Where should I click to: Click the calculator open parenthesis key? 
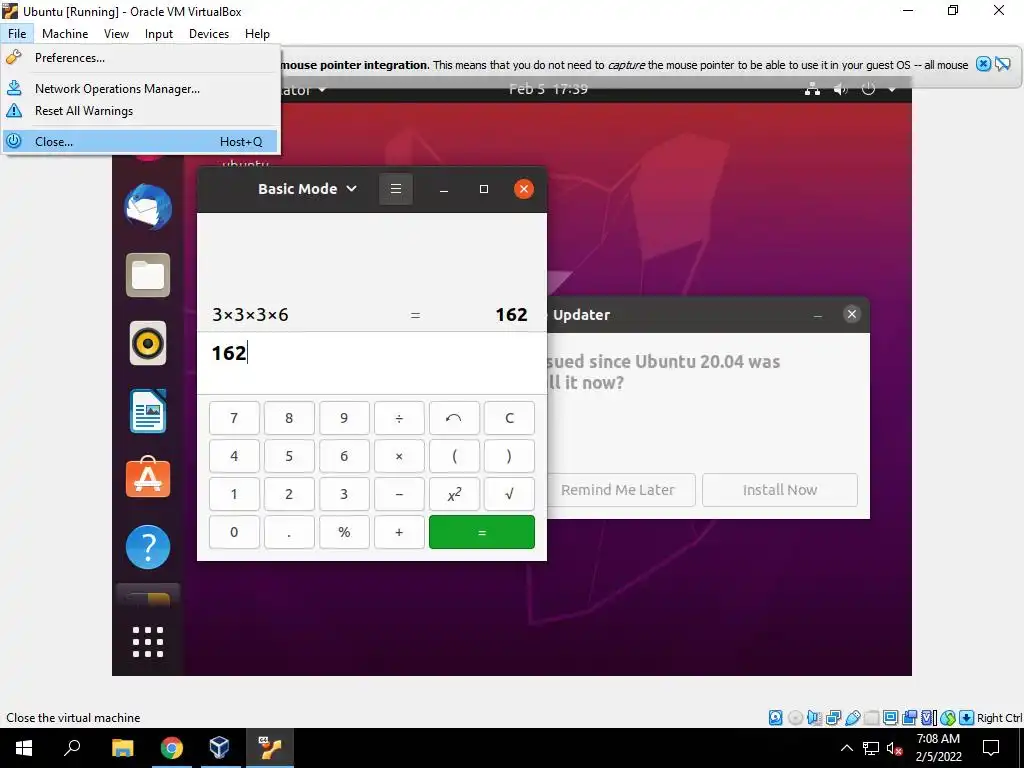[x=454, y=456]
